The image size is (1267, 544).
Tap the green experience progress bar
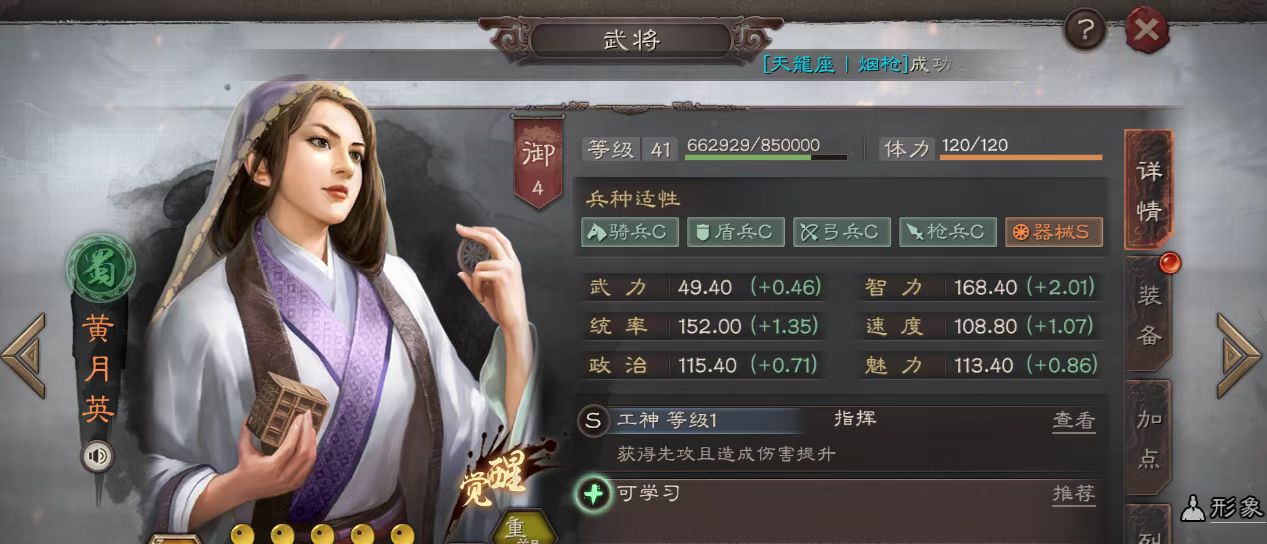pos(766,157)
